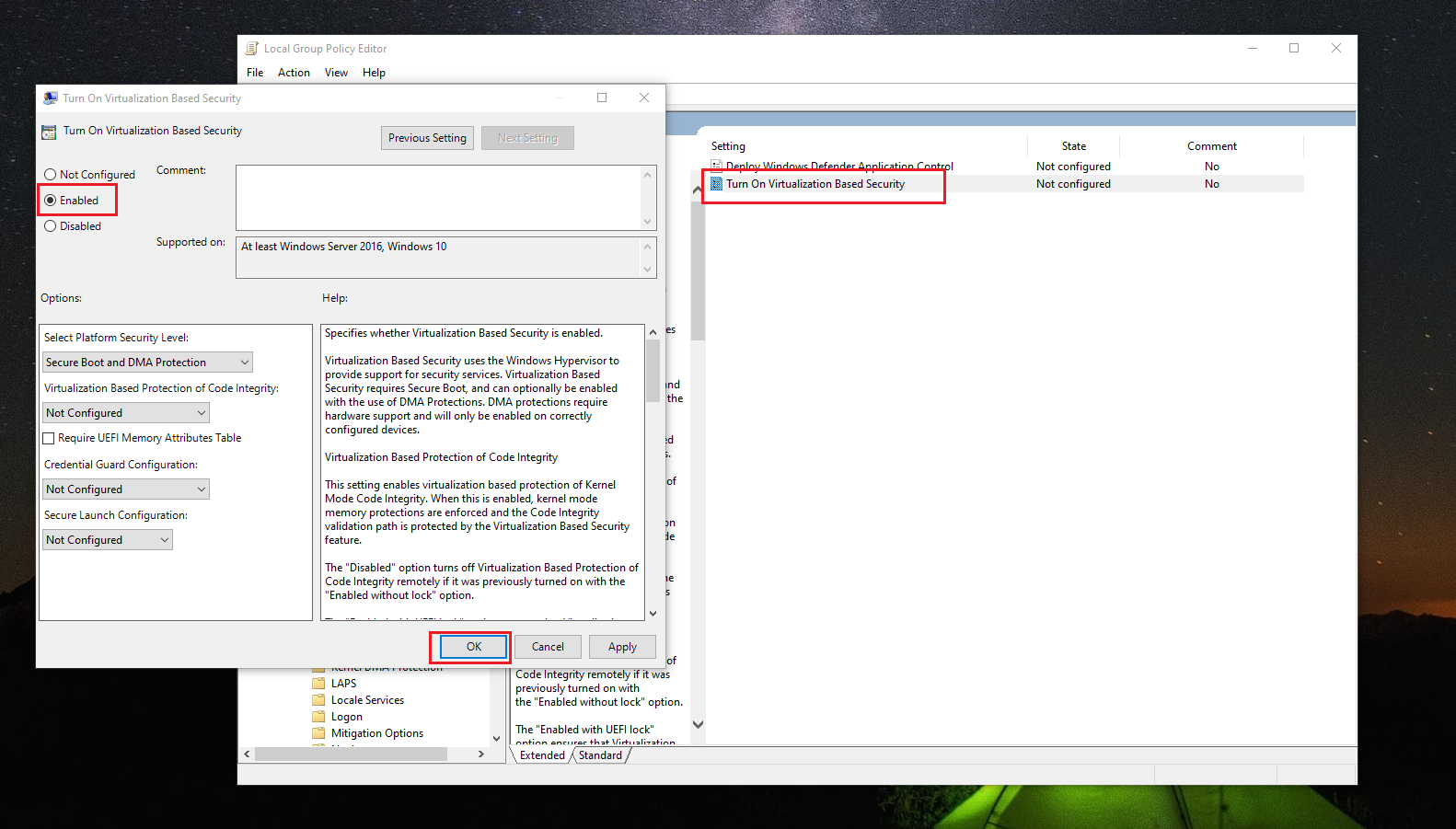Open the Secure Launch Configuration dropdown

[108, 540]
